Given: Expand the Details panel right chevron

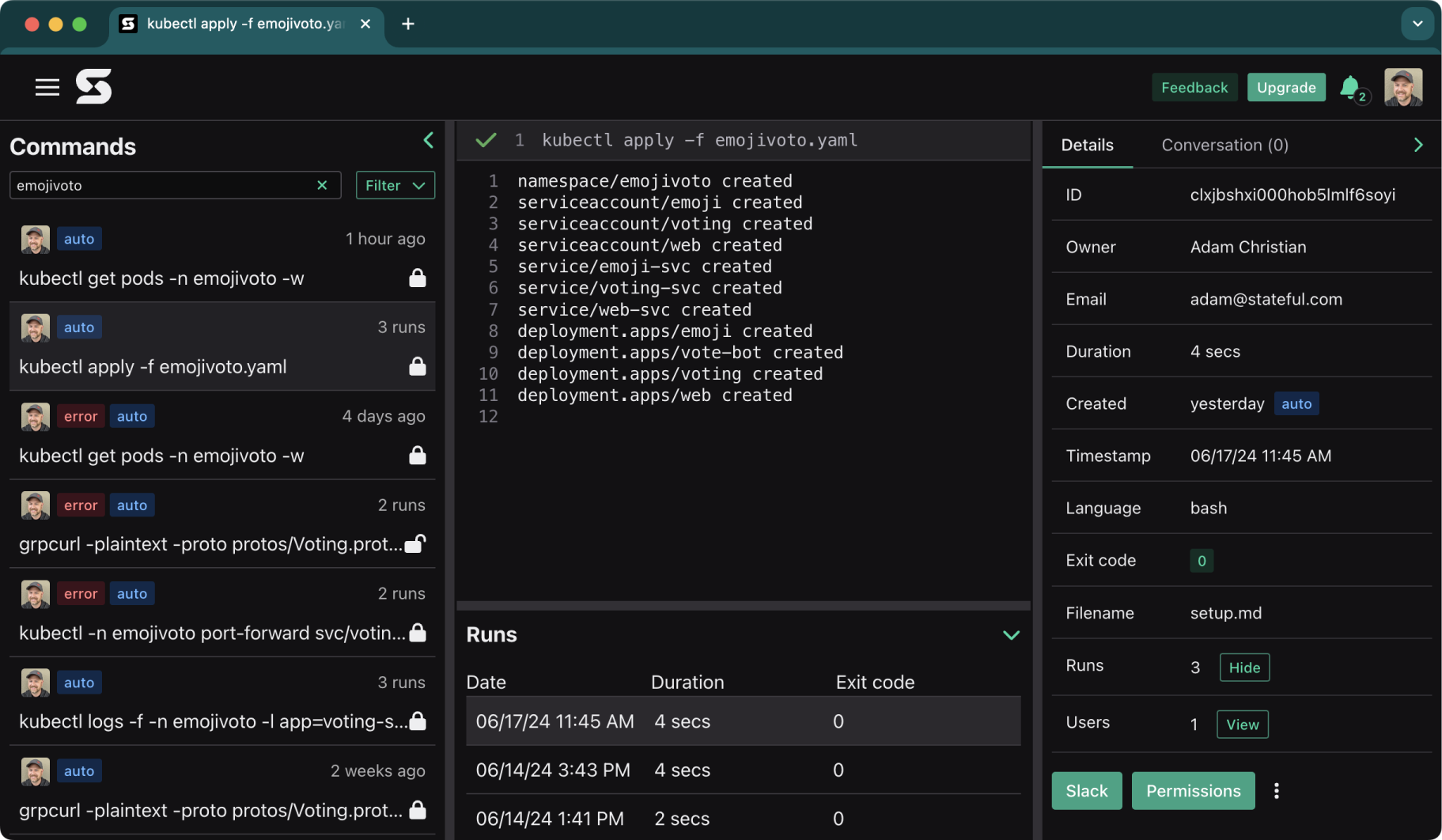Looking at the screenshot, I should coord(1418,145).
